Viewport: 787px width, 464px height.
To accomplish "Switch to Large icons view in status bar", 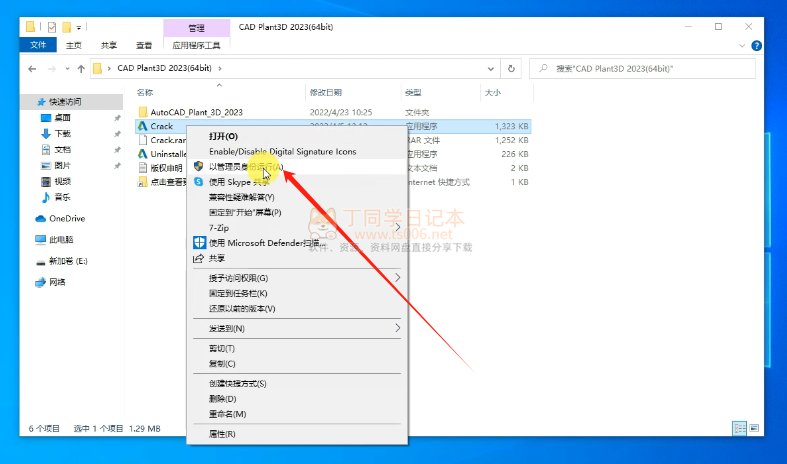I will [x=754, y=428].
